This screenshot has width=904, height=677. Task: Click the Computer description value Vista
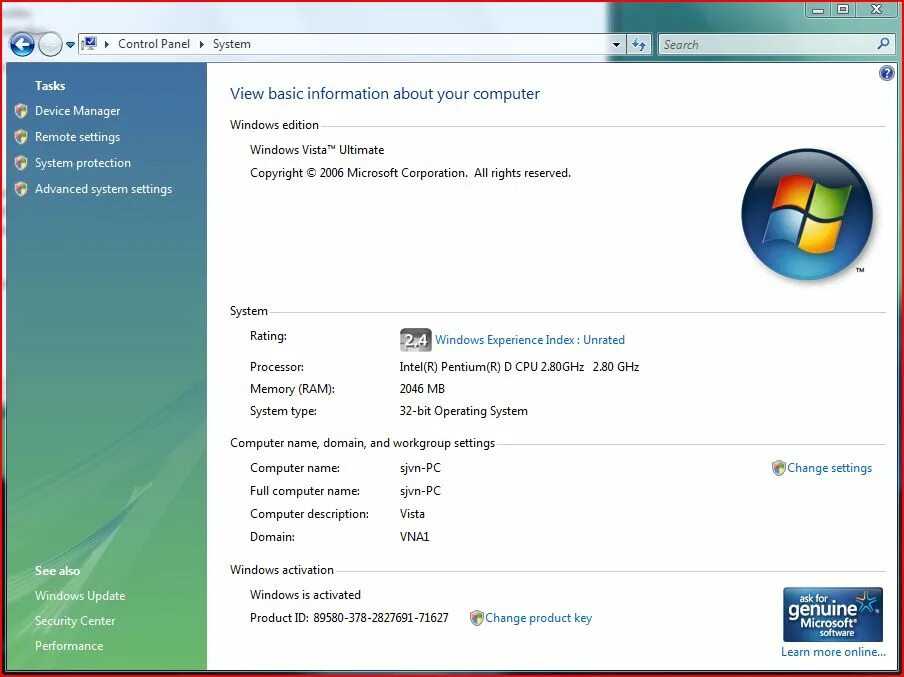[412, 514]
